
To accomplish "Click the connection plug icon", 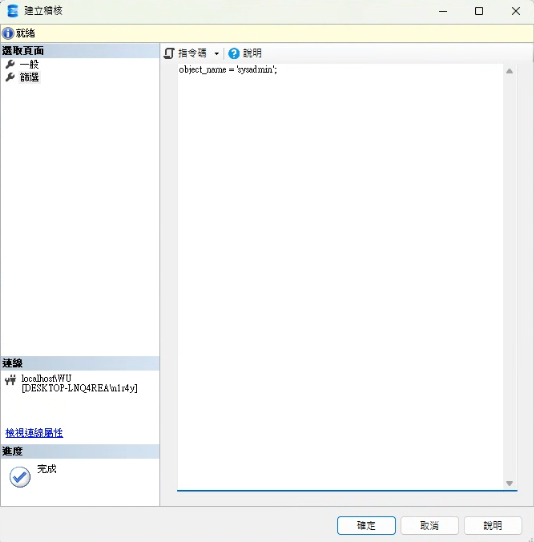I will [11, 380].
